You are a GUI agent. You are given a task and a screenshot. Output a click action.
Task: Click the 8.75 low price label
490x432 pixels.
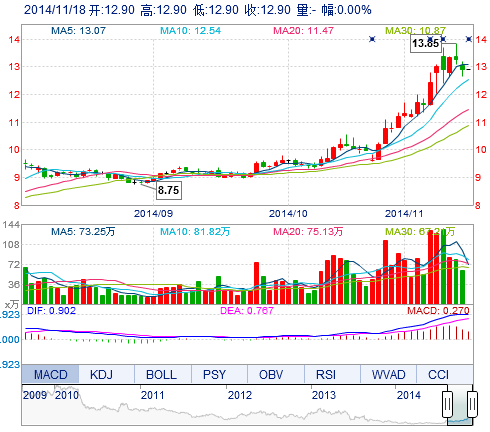tap(169, 190)
